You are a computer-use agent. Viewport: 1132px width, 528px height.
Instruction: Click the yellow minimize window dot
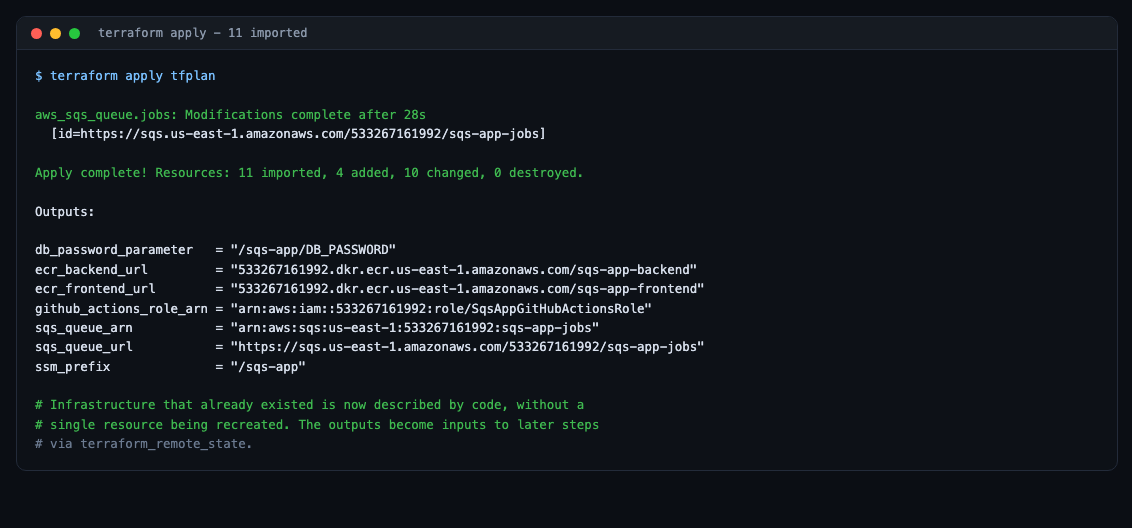56,33
